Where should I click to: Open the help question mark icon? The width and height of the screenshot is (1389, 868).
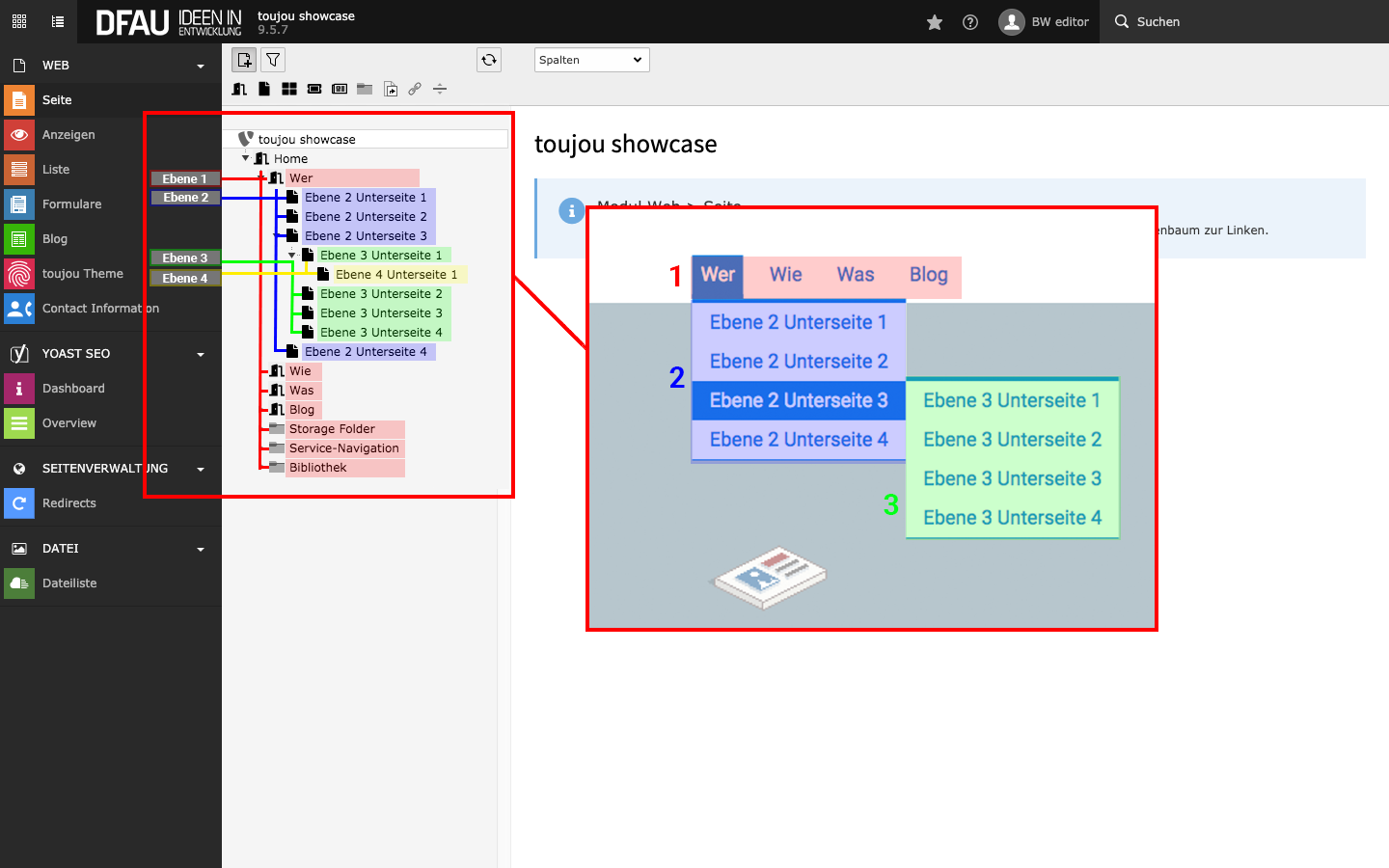pos(970,22)
